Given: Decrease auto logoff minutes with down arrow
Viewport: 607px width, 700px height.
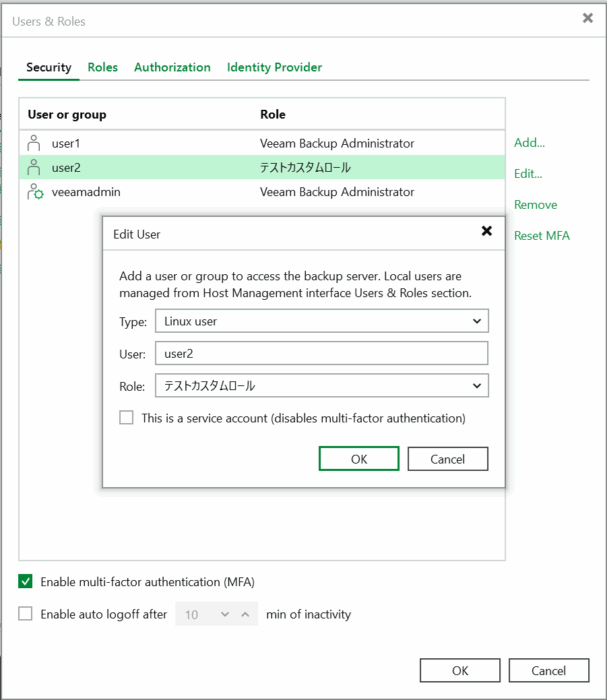Looking at the screenshot, I should click(225, 614).
